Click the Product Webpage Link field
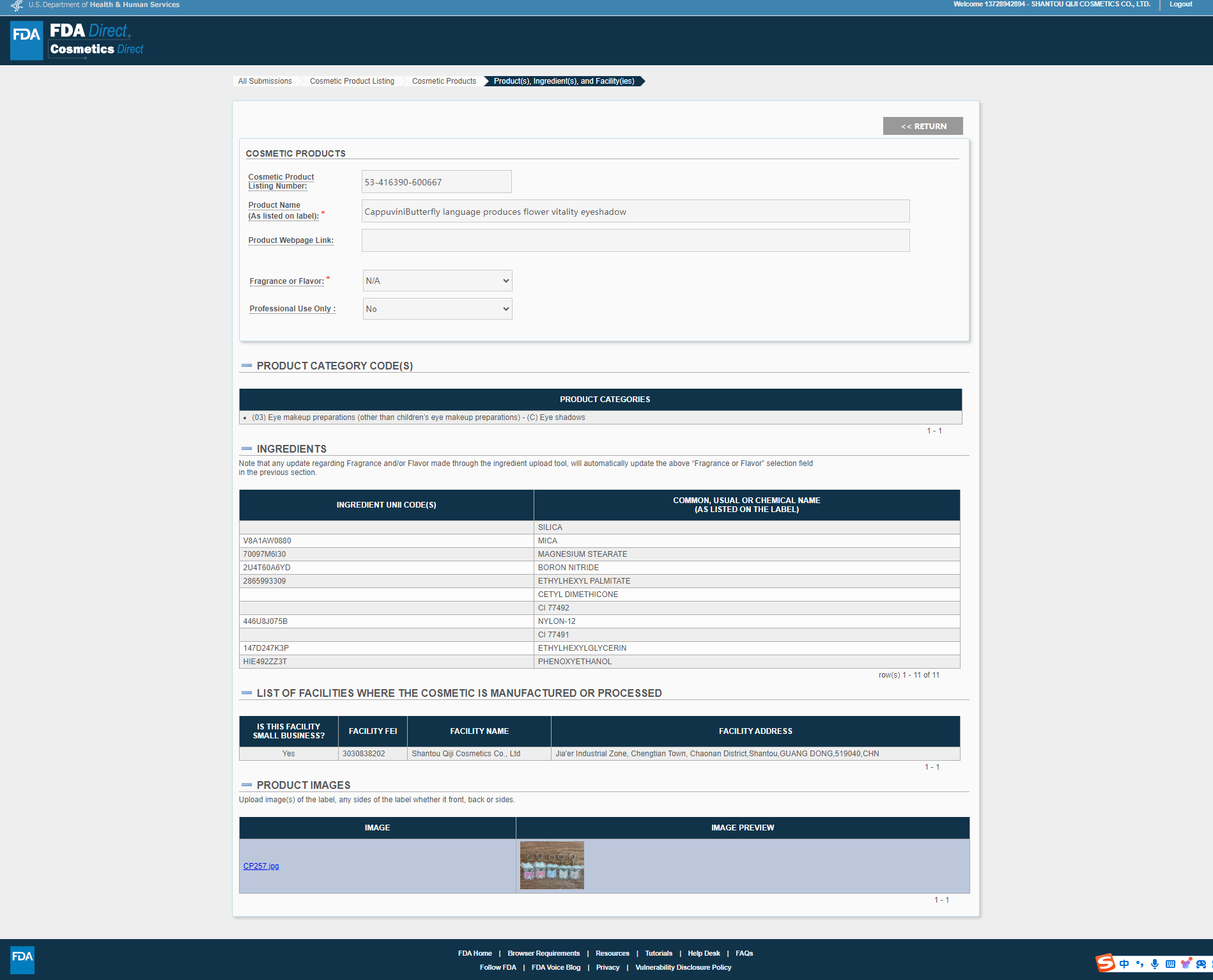Image resolution: width=1213 pixels, height=980 pixels. (x=635, y=240)
